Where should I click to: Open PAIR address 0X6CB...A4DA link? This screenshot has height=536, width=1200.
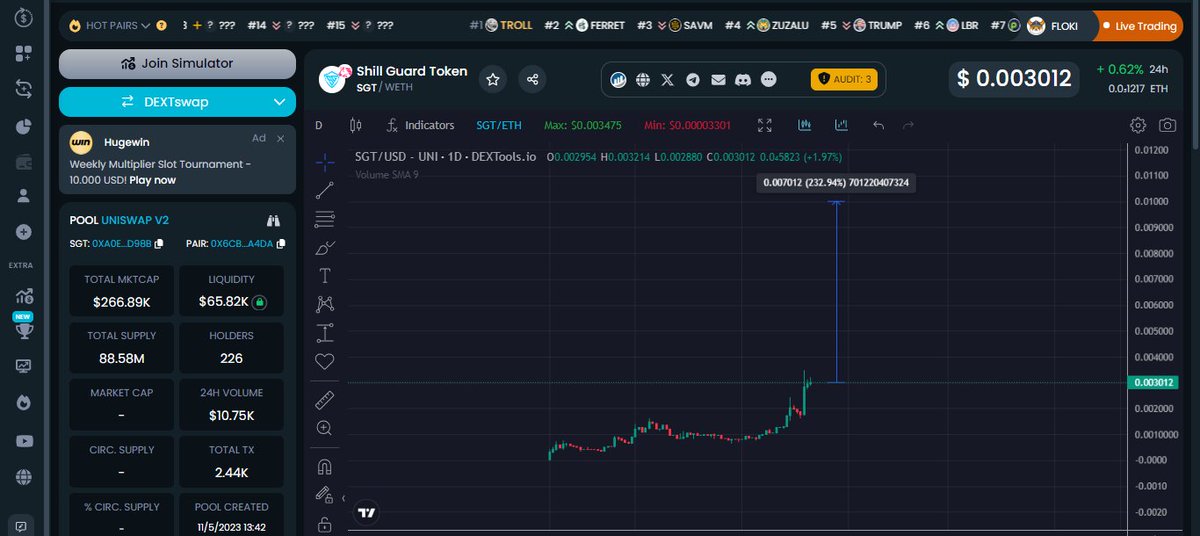pos(242,243)
